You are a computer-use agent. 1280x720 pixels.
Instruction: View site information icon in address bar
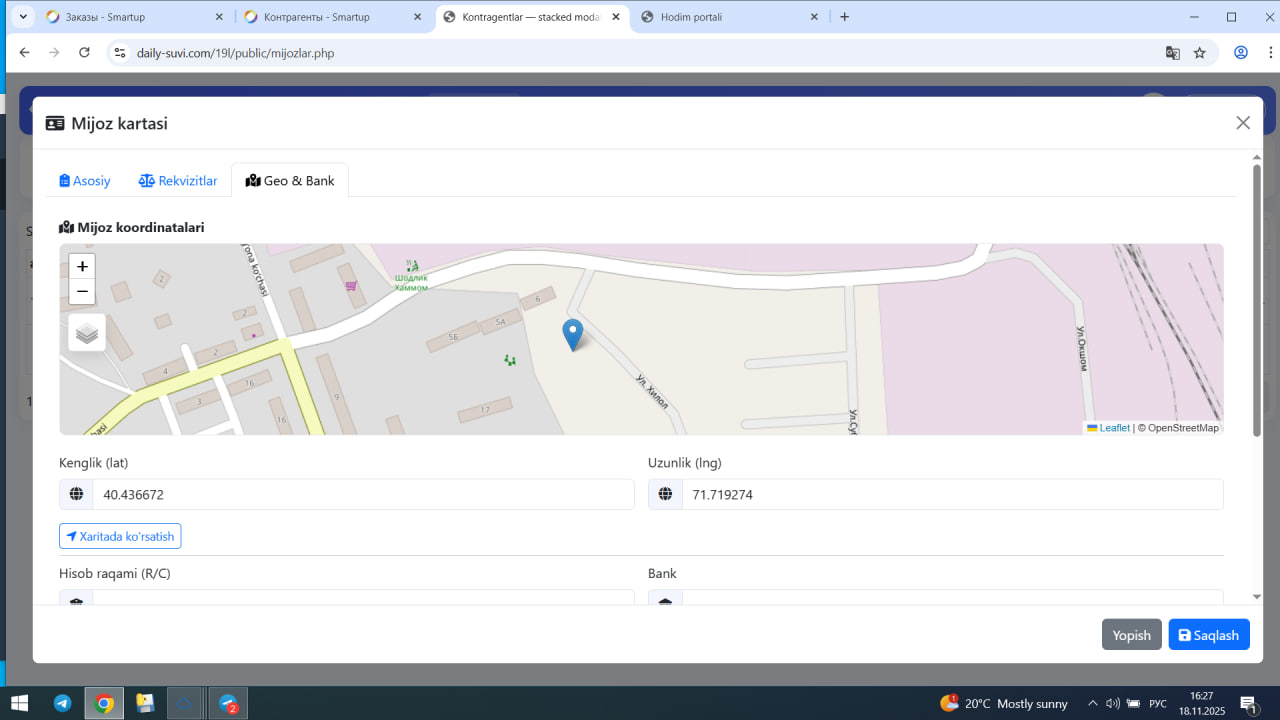pos(120,53)
